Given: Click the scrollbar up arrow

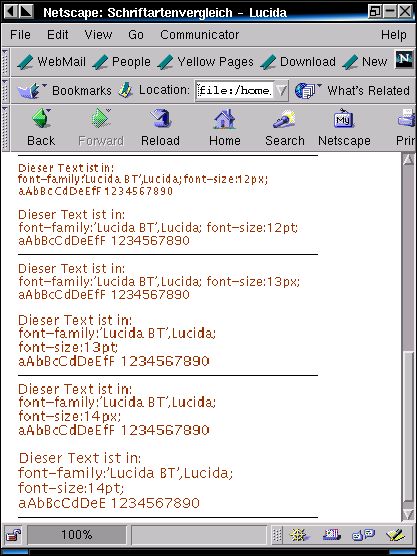Looking at the screenshot, I should pos(409,159).
